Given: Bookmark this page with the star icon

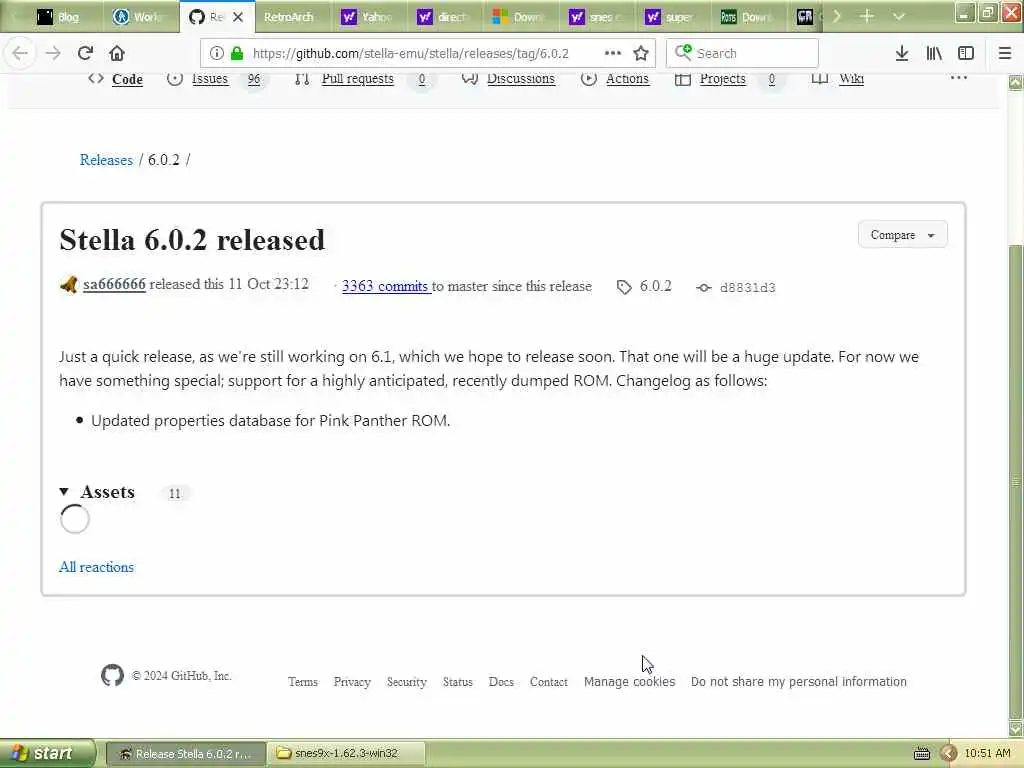Looking at the screenshot, I should (x=641, y=53).
